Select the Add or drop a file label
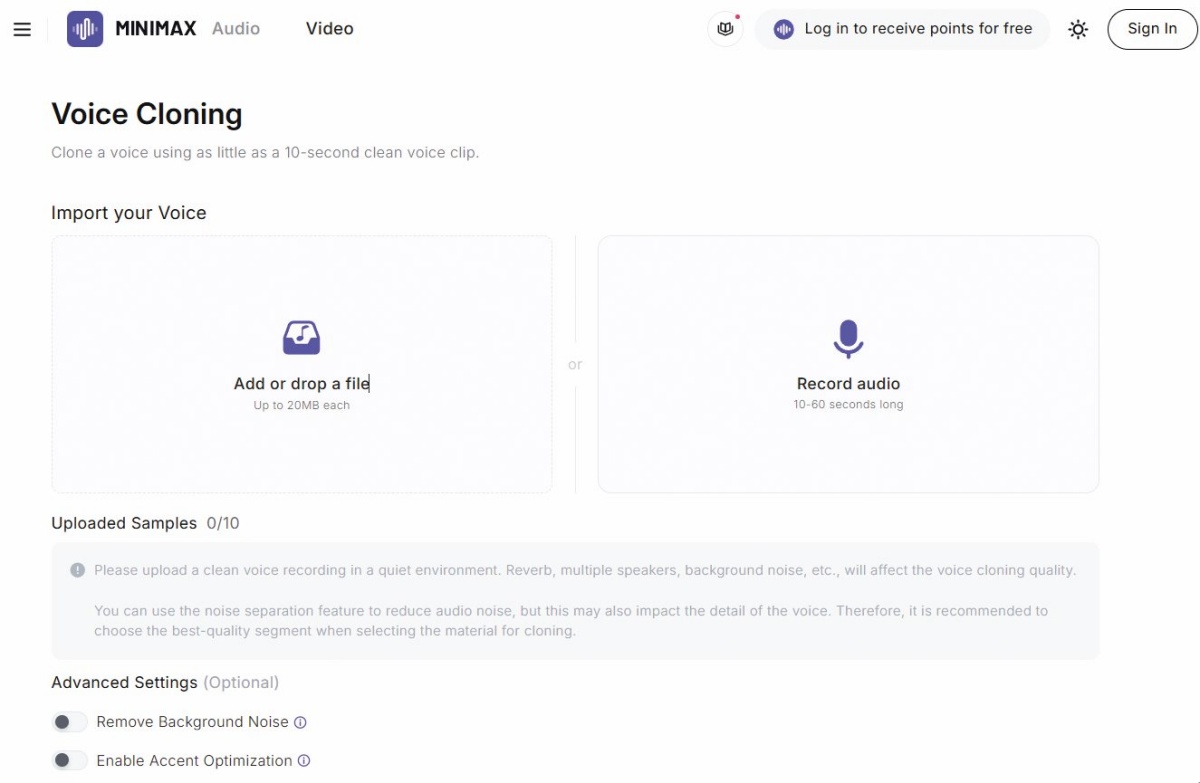1200x783 pixels. (301, 384)
